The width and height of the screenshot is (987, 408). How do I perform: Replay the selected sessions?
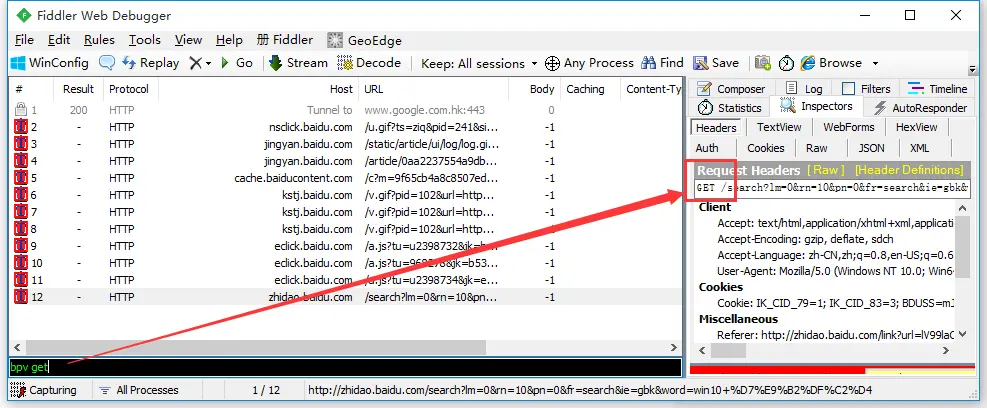pos(150,63)
